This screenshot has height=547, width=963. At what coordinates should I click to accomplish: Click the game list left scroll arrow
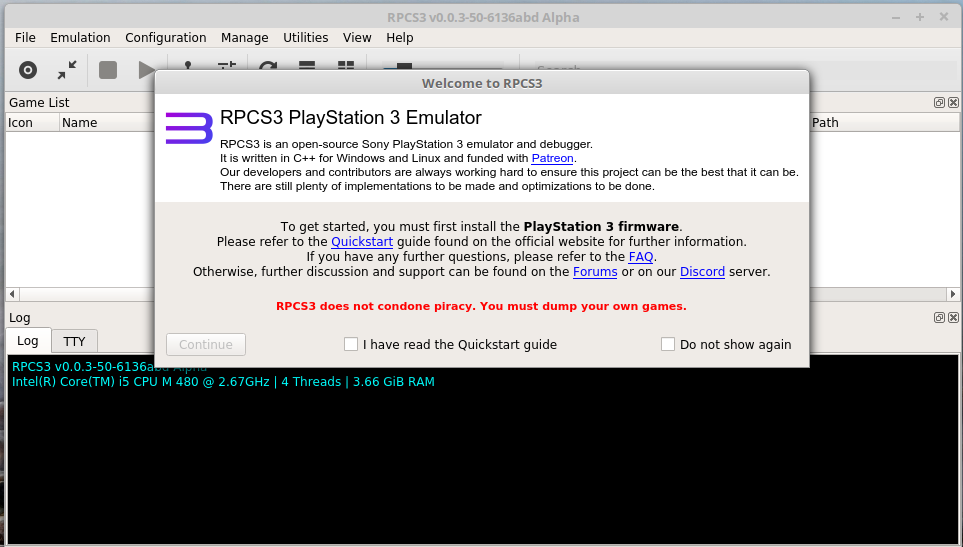click(x=12, y=294)
